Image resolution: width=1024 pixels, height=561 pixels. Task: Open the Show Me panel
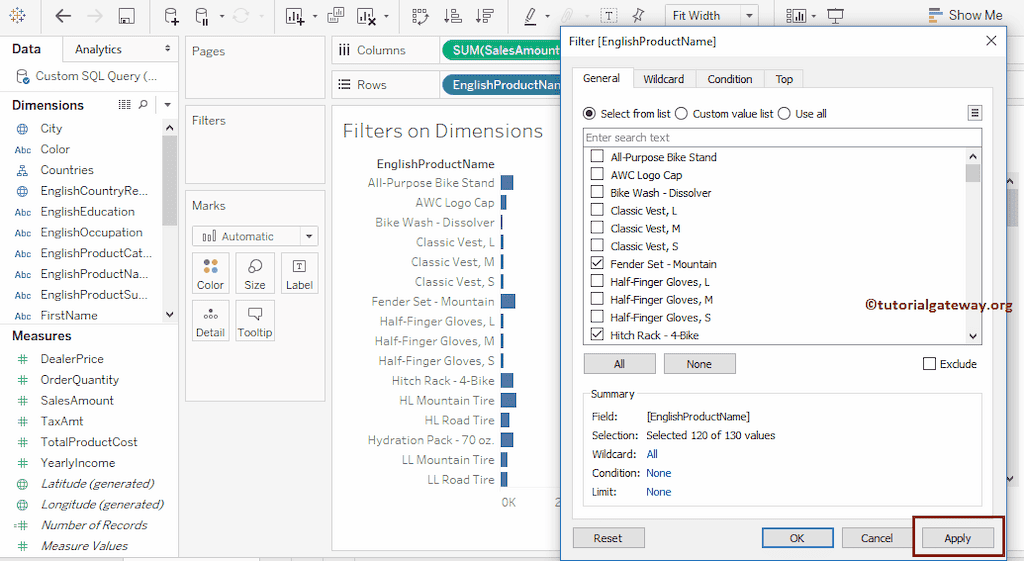point(965,15)
